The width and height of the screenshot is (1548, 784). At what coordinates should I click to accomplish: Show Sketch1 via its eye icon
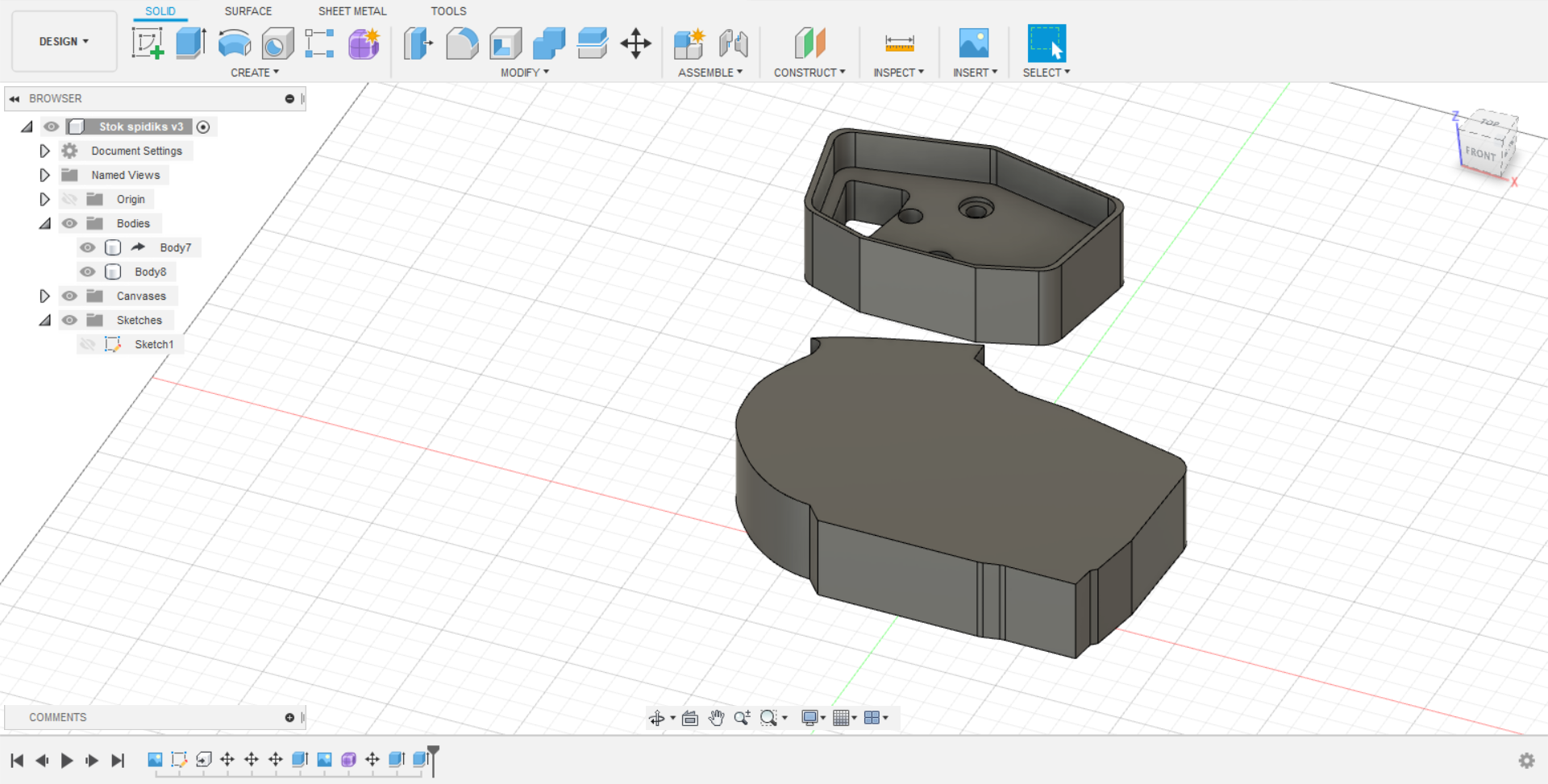coord(88,344)
